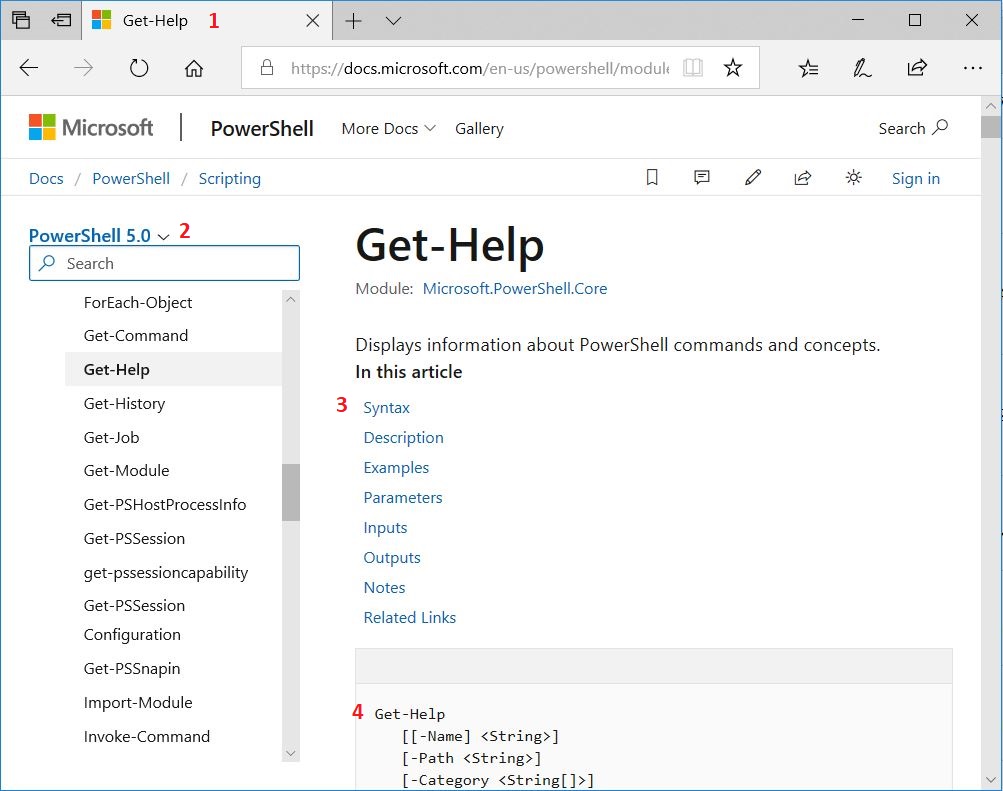
Task: Jump to the Notes section
Action: (384, 588)
